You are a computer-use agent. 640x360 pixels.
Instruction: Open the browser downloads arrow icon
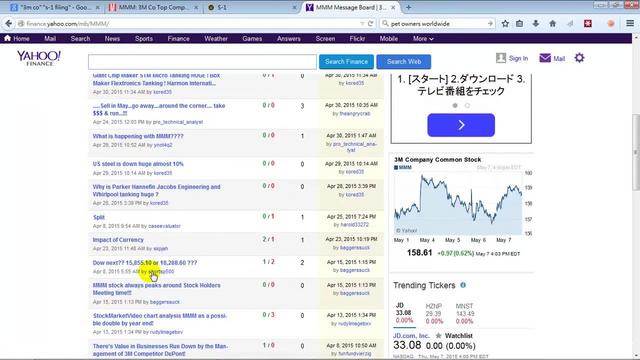tap(536, 24)
